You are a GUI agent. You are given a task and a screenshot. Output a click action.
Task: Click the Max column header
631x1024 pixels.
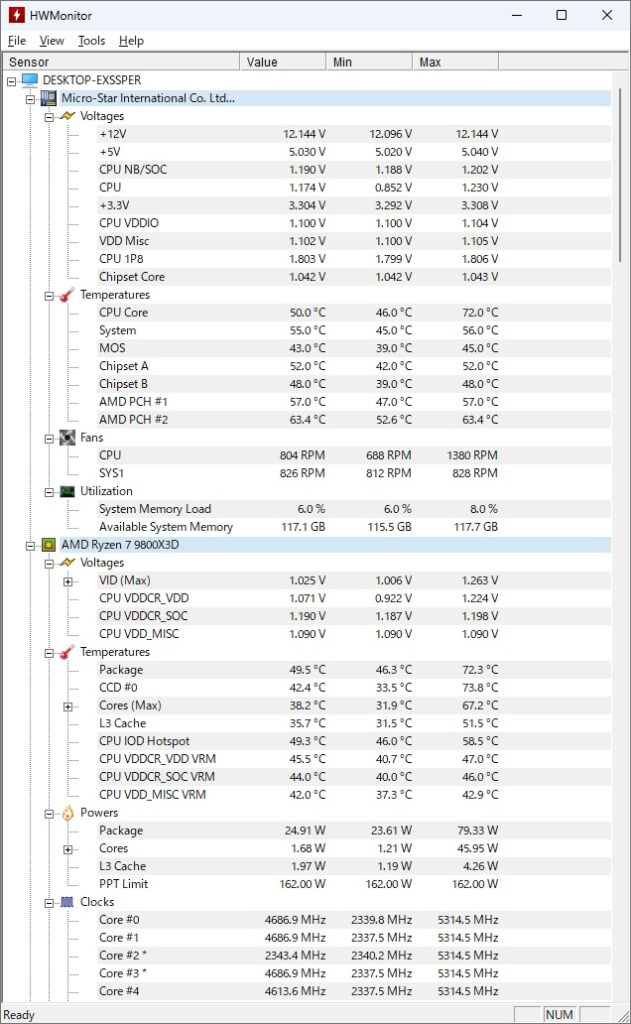pyautogui.click(x=455, y=62)
